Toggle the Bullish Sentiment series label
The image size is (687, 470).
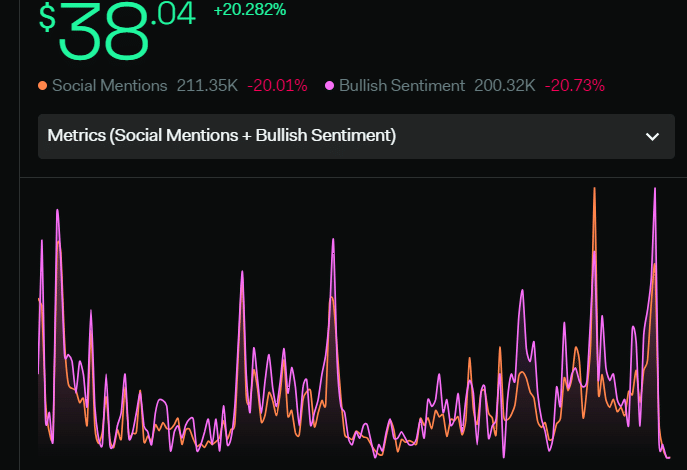402,86
